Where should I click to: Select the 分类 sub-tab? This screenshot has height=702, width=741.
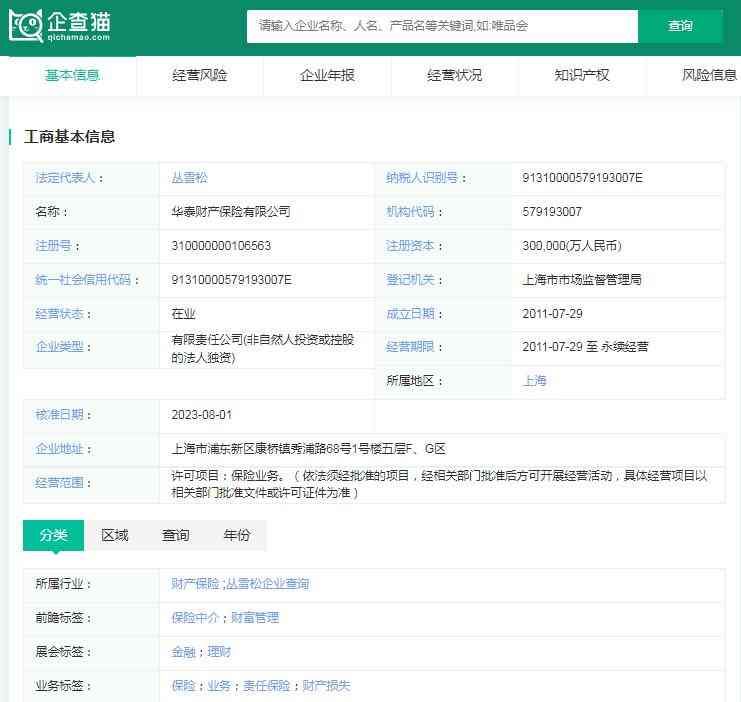pyautogui.click(x=53, y=535)
